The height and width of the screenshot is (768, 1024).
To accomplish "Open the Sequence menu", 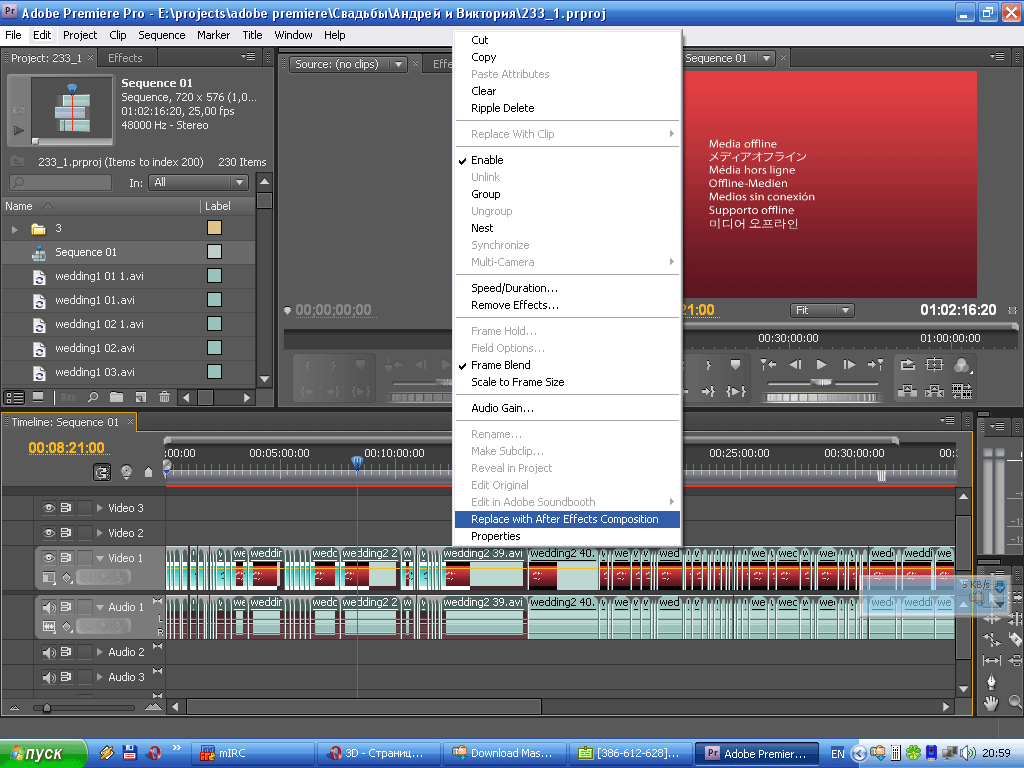I will 161,35.
